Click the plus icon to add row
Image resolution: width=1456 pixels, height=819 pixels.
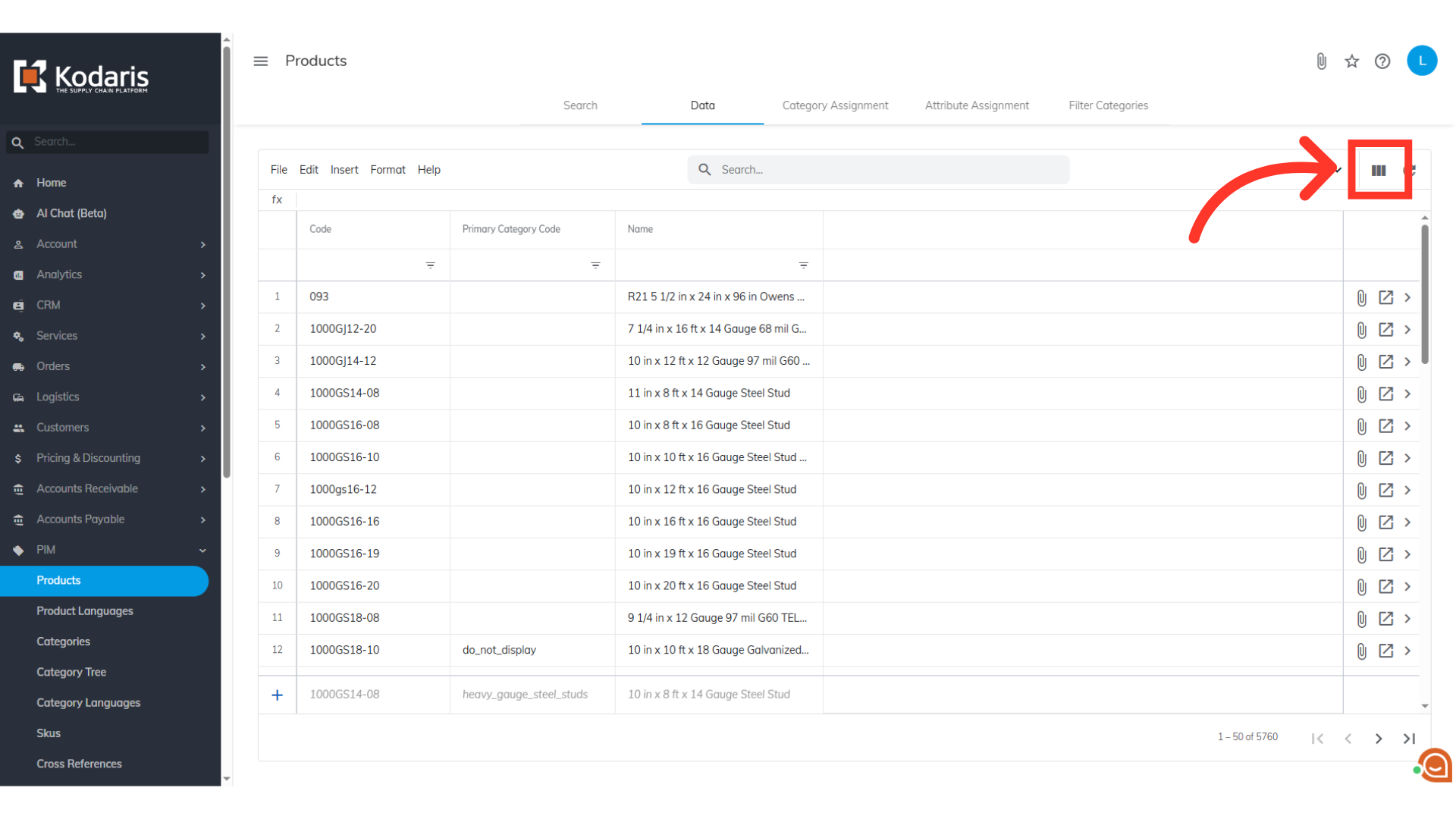[278, 695]
